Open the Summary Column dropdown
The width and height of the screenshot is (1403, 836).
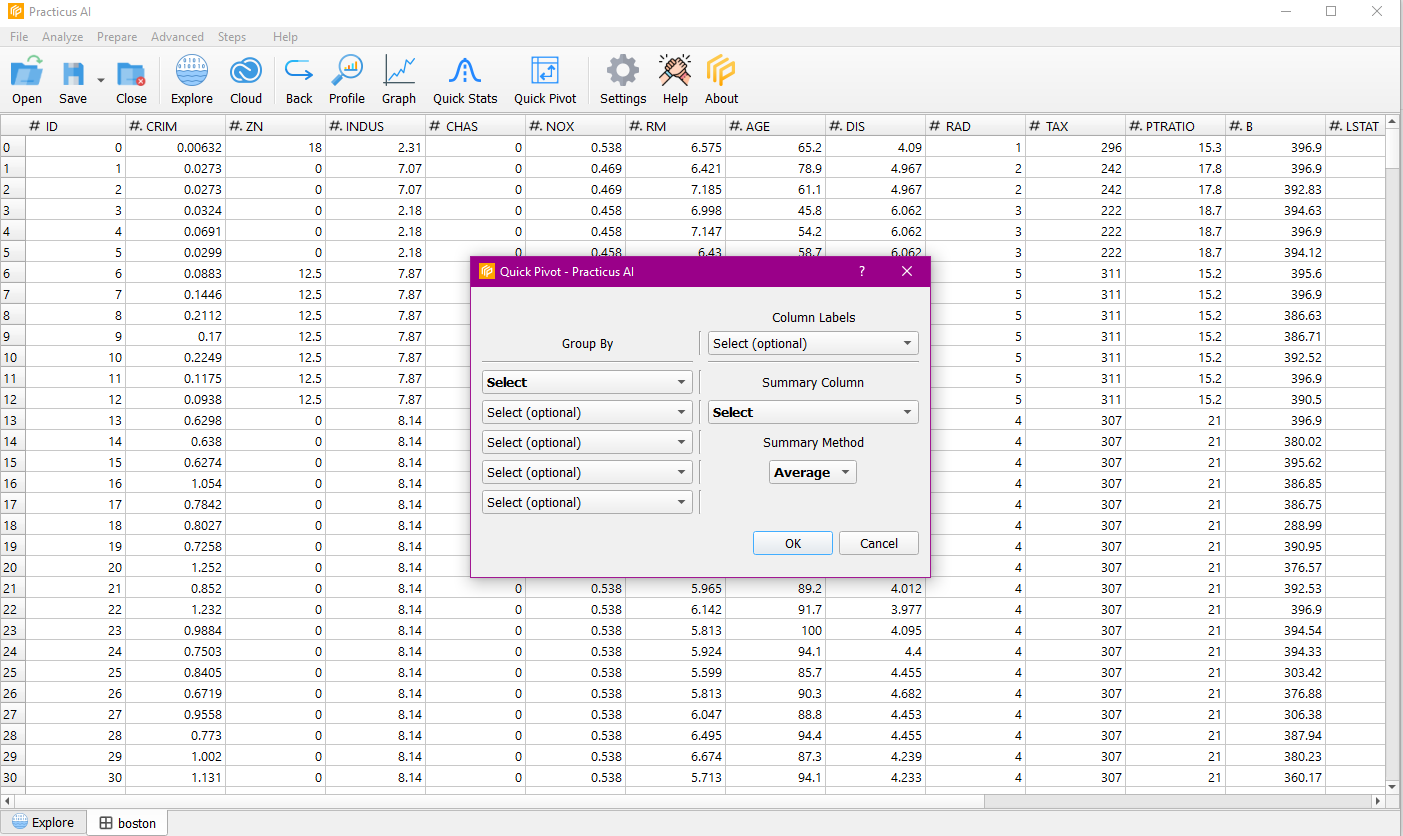(x=813, y=412)
